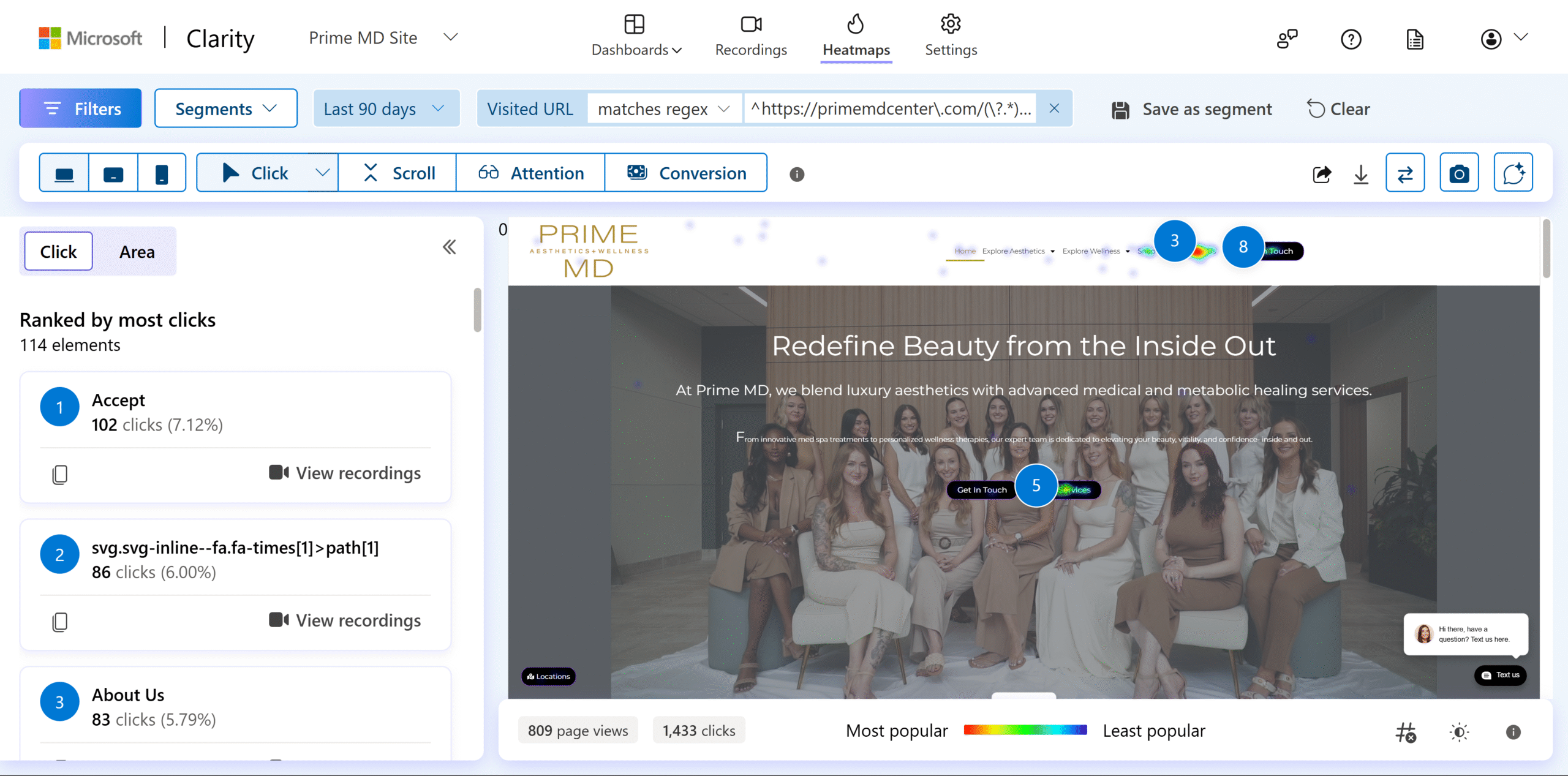
Task: Switch to the Area view toggle
Action: (x=137, y=252)
